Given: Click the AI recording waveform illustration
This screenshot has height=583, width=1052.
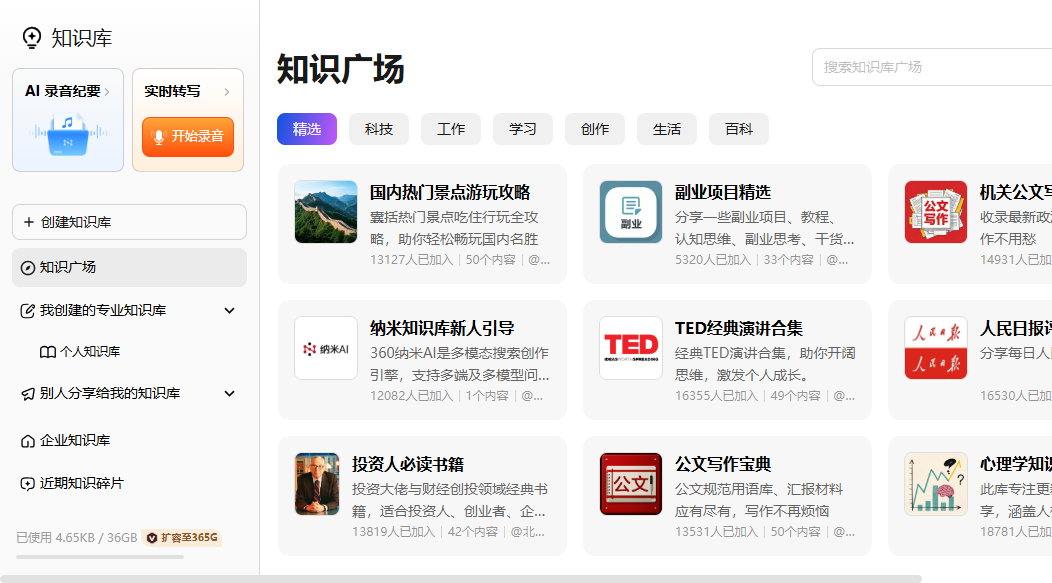Looking at the screenshot, I should tap(68, 134).
